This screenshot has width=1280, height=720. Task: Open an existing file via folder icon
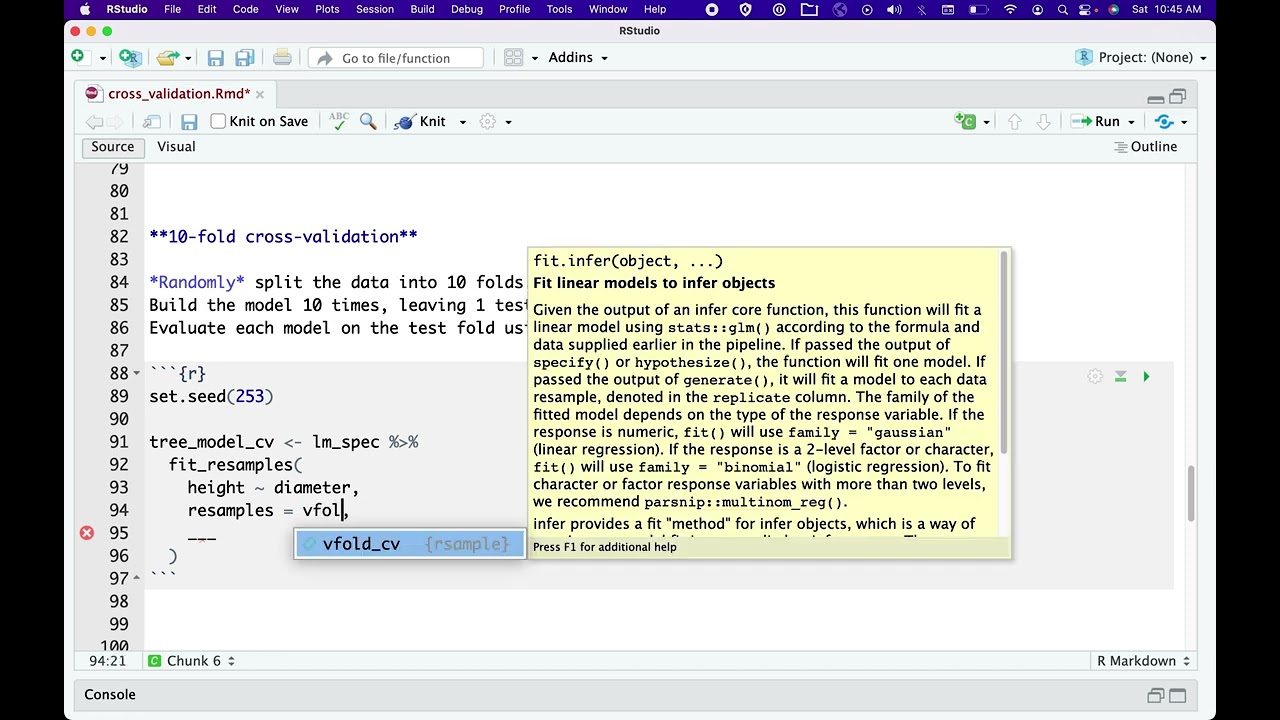click(x=167, y=58)
